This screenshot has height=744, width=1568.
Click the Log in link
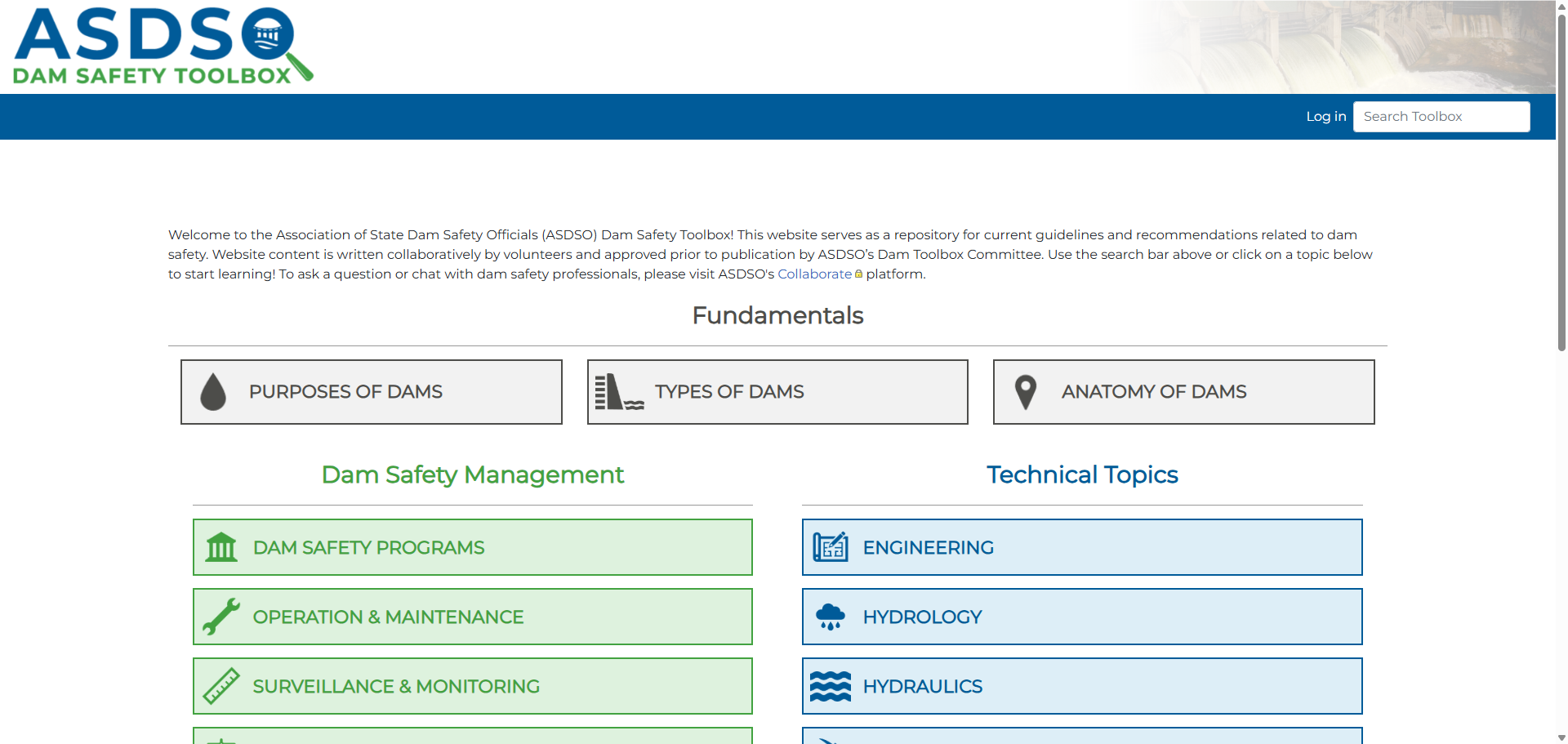(x=1325, y=117)
